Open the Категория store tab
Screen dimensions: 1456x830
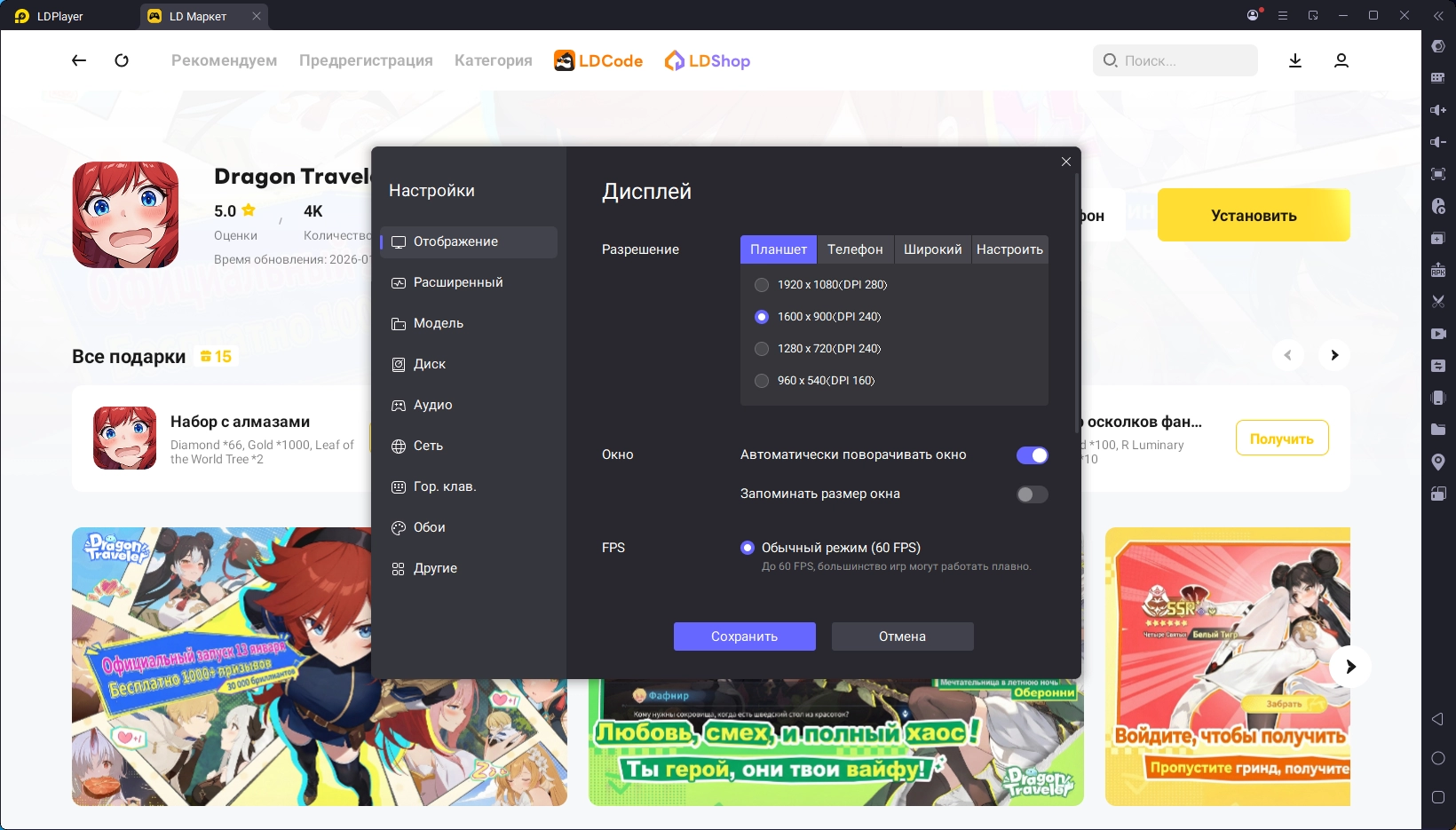(x=494, y=60)
